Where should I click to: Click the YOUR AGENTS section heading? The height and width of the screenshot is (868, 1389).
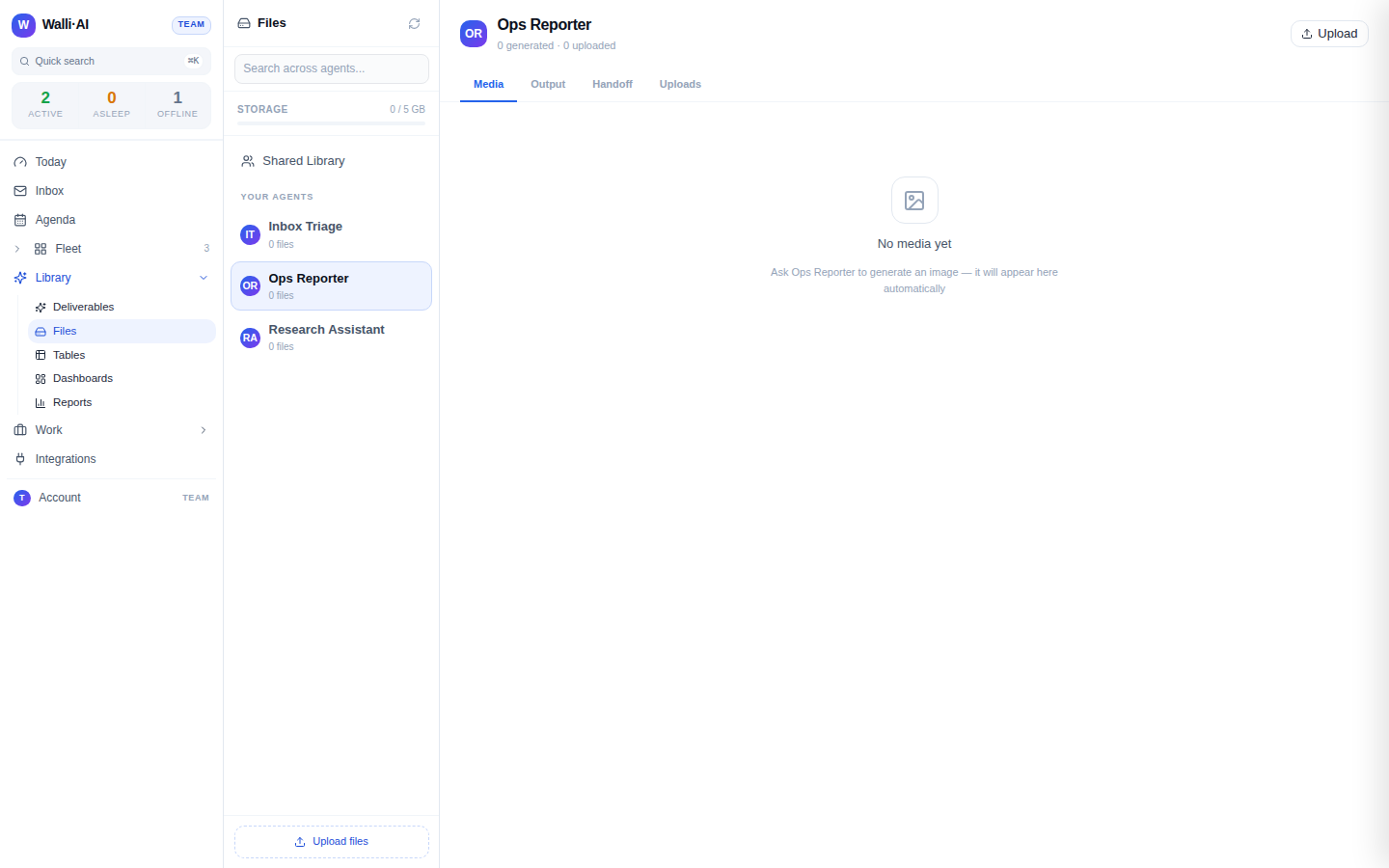tap(277, 197)
